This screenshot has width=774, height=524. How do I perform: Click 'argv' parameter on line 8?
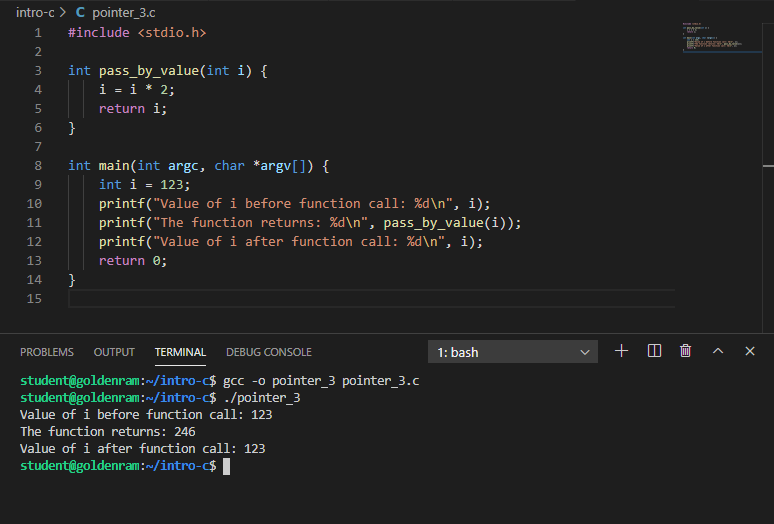[275, 166]
